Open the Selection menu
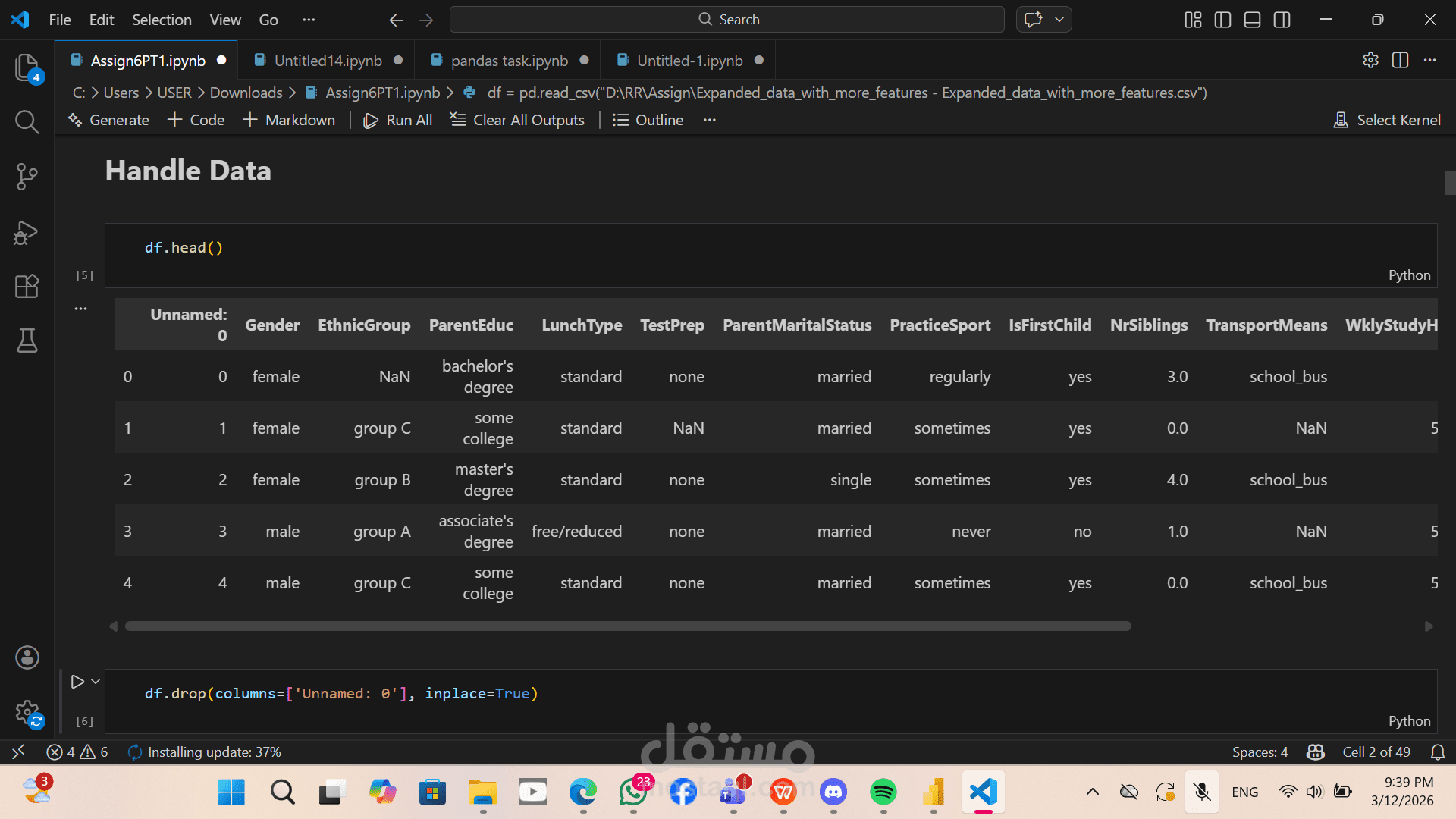Viewport: 1456px width, 819px height. [x=162, y=20]
